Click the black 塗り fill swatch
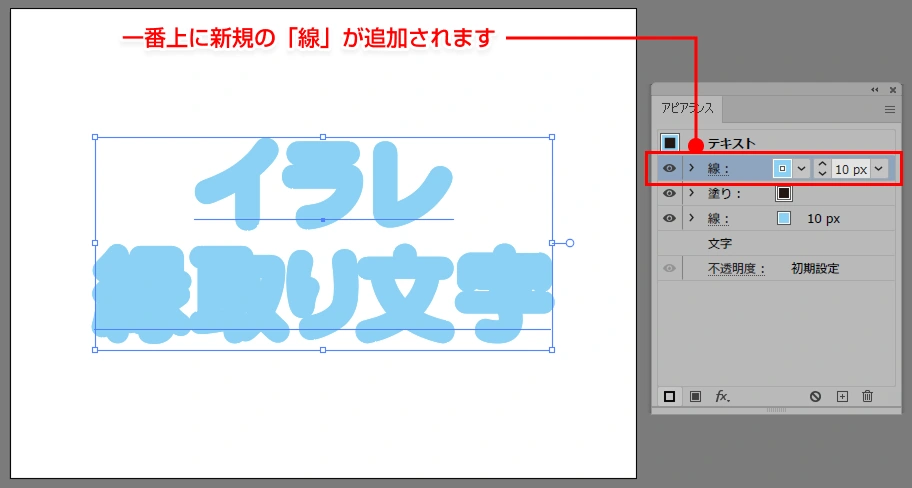This screenshot has width=912, height=488. [x=783, y=193]
